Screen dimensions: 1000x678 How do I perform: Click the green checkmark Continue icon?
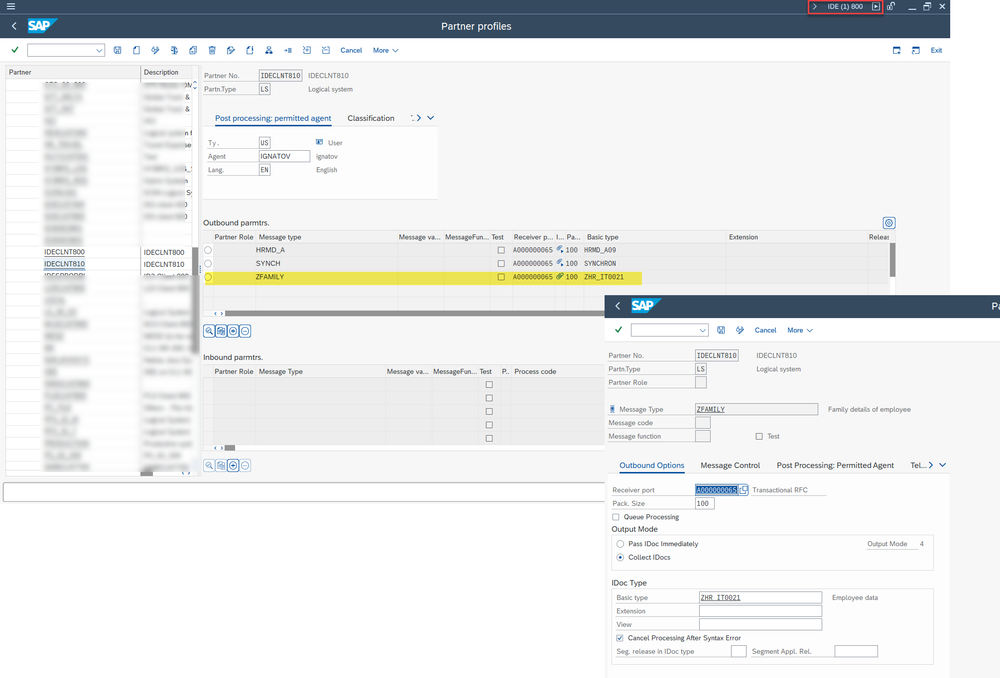point(14,50)
